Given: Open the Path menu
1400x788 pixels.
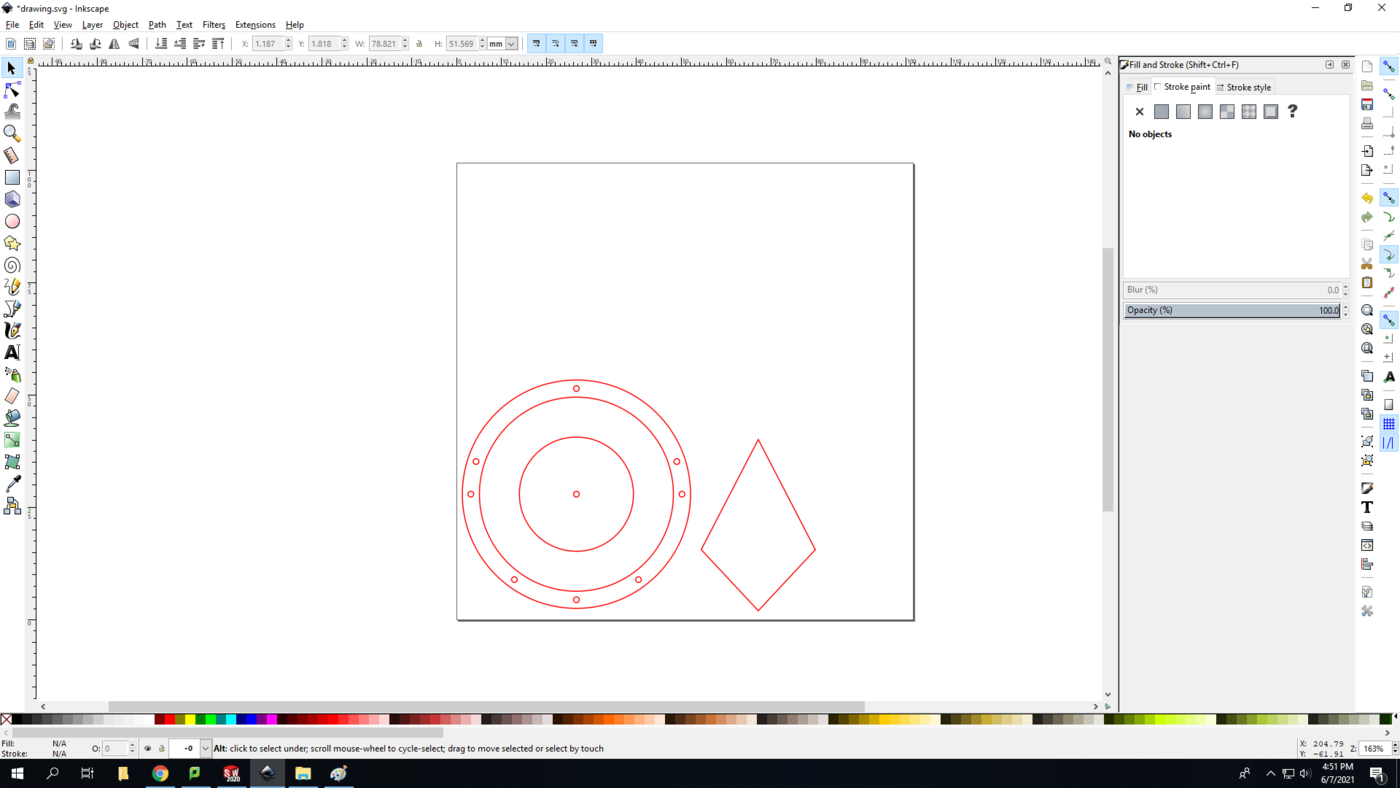Looking at the screenshot, I should pyautogui.click(x=157, y=25).
